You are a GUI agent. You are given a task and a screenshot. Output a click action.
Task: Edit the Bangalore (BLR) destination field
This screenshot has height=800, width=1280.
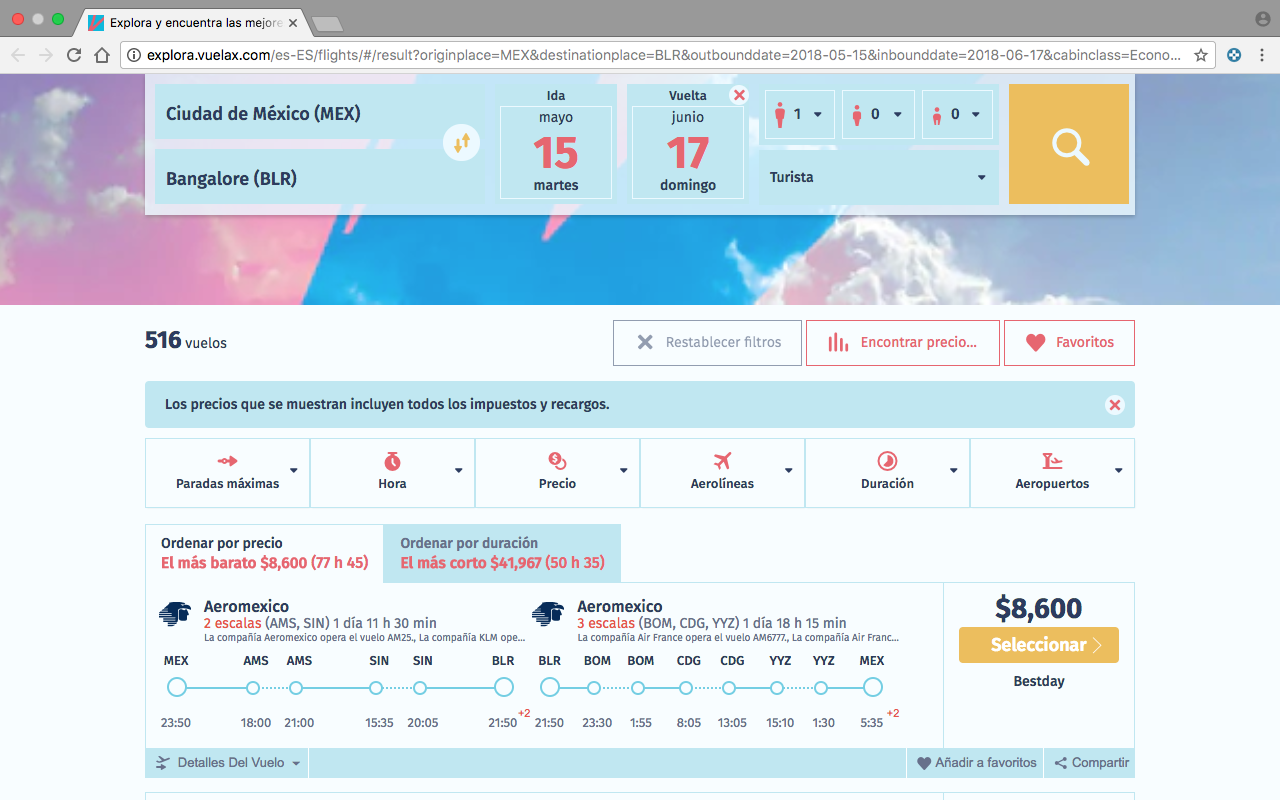point(320,178)
